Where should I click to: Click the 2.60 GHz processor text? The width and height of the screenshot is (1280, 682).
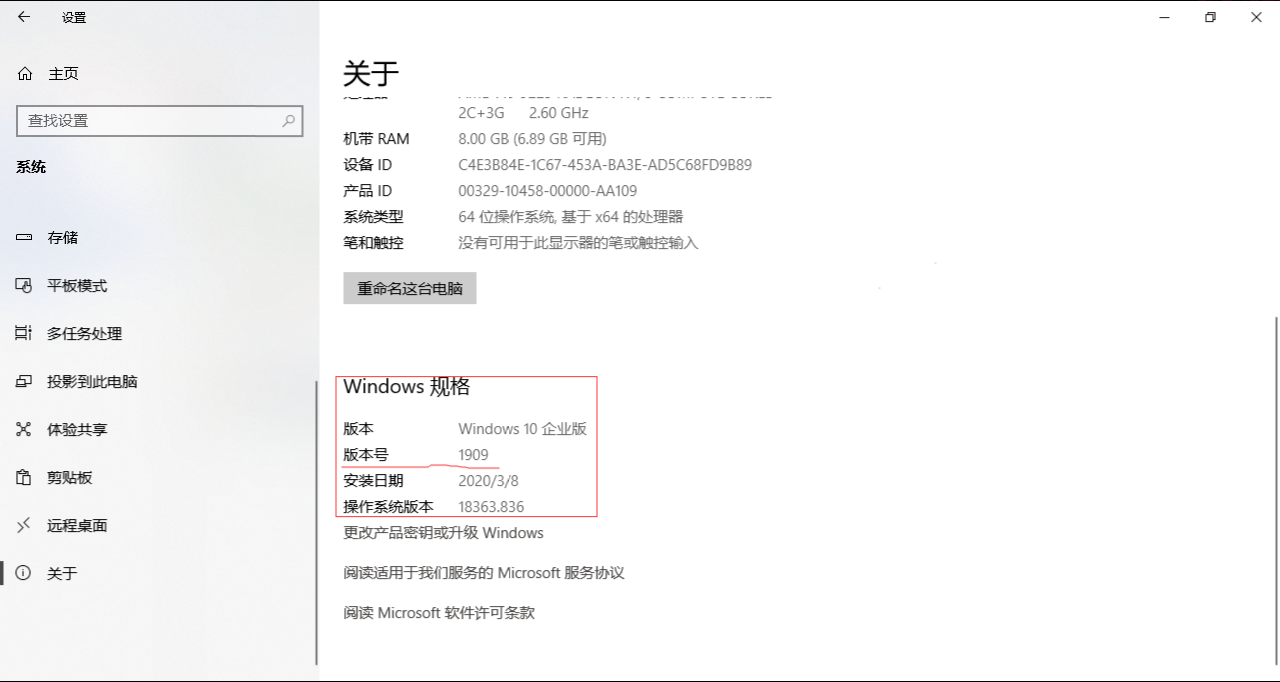coord(558,113)
